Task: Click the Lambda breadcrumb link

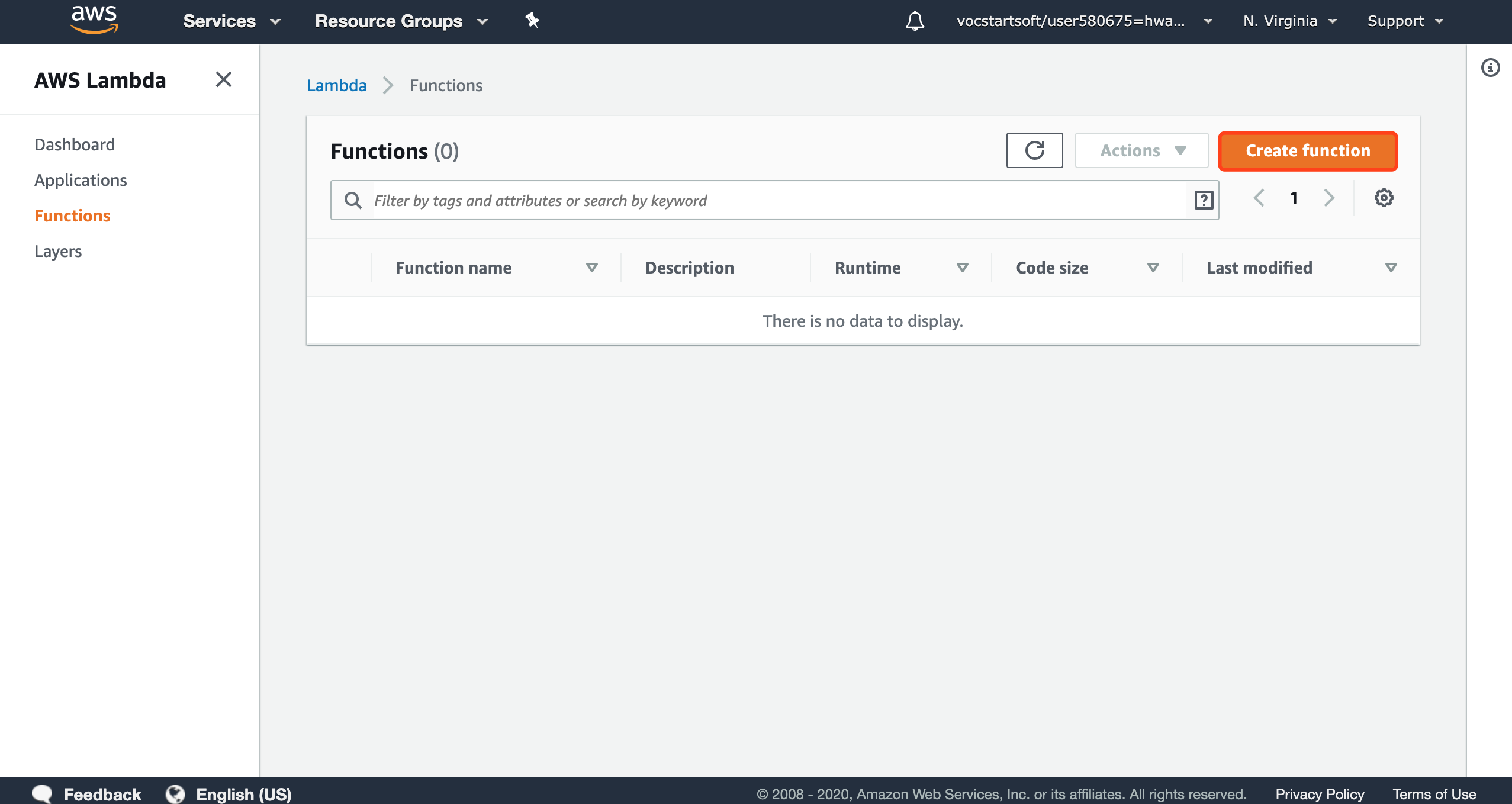Action: [337, 85]
